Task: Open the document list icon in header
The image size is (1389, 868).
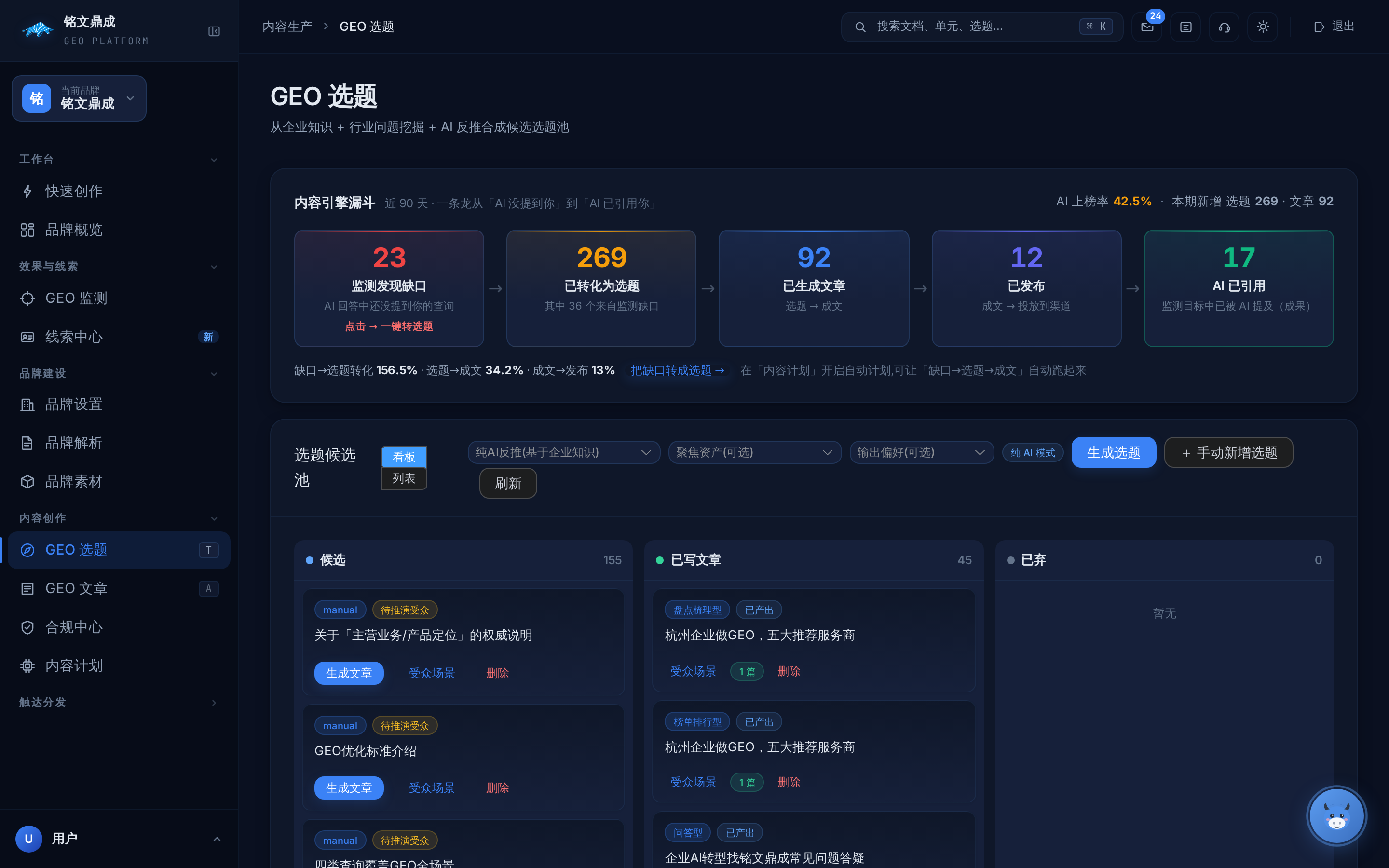Action: (1185, 27)
